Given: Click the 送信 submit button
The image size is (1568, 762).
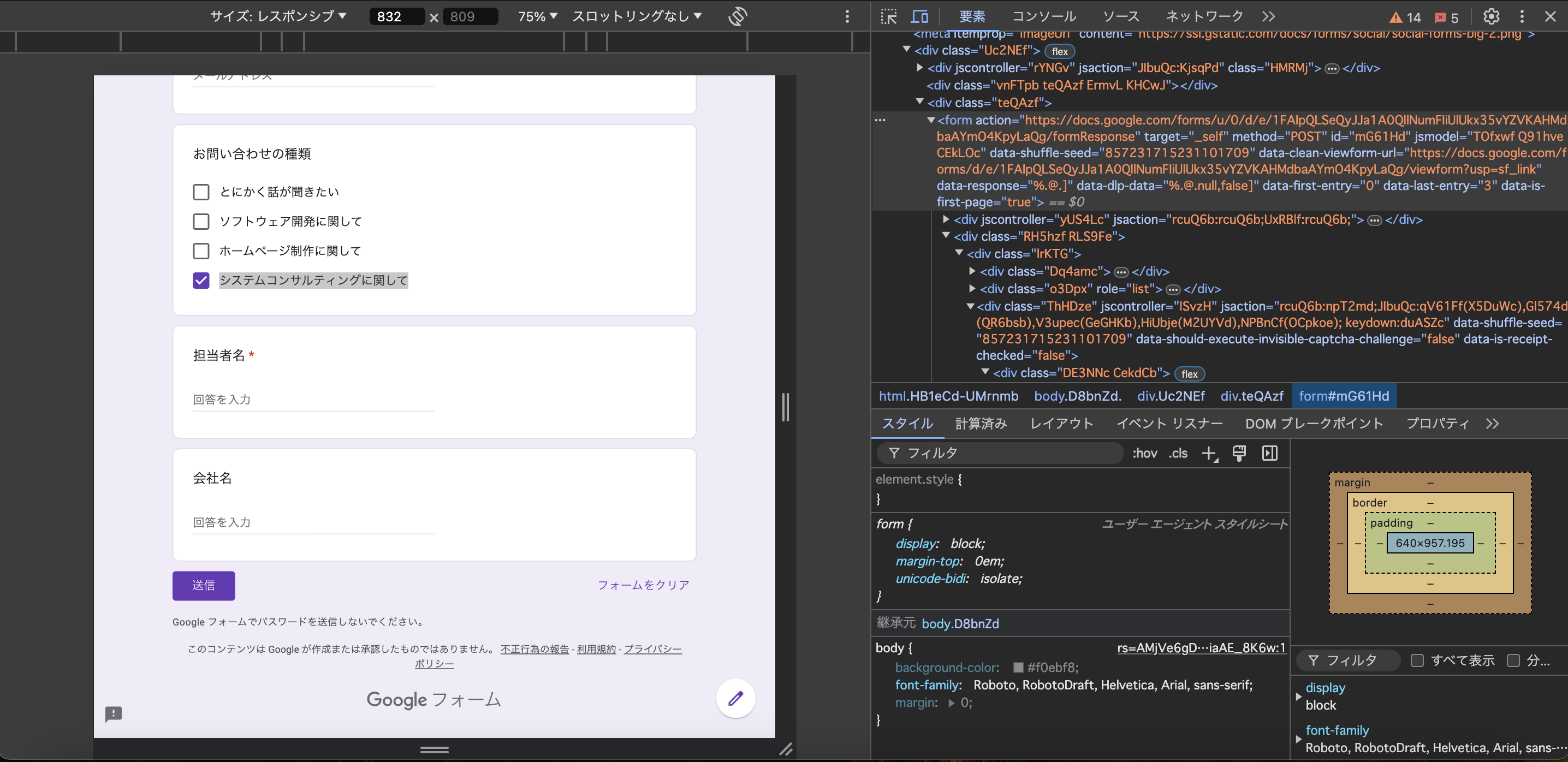Looking at the screenshot, I should pos(203,586).
